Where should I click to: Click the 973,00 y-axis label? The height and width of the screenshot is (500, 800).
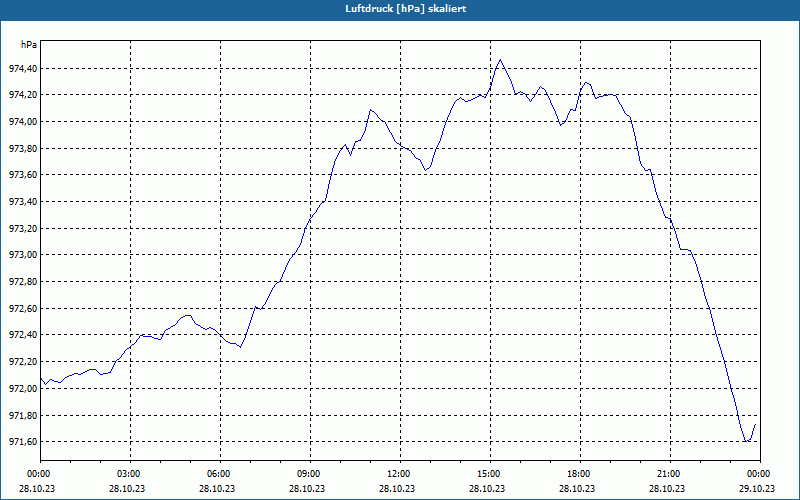point(23,255)
